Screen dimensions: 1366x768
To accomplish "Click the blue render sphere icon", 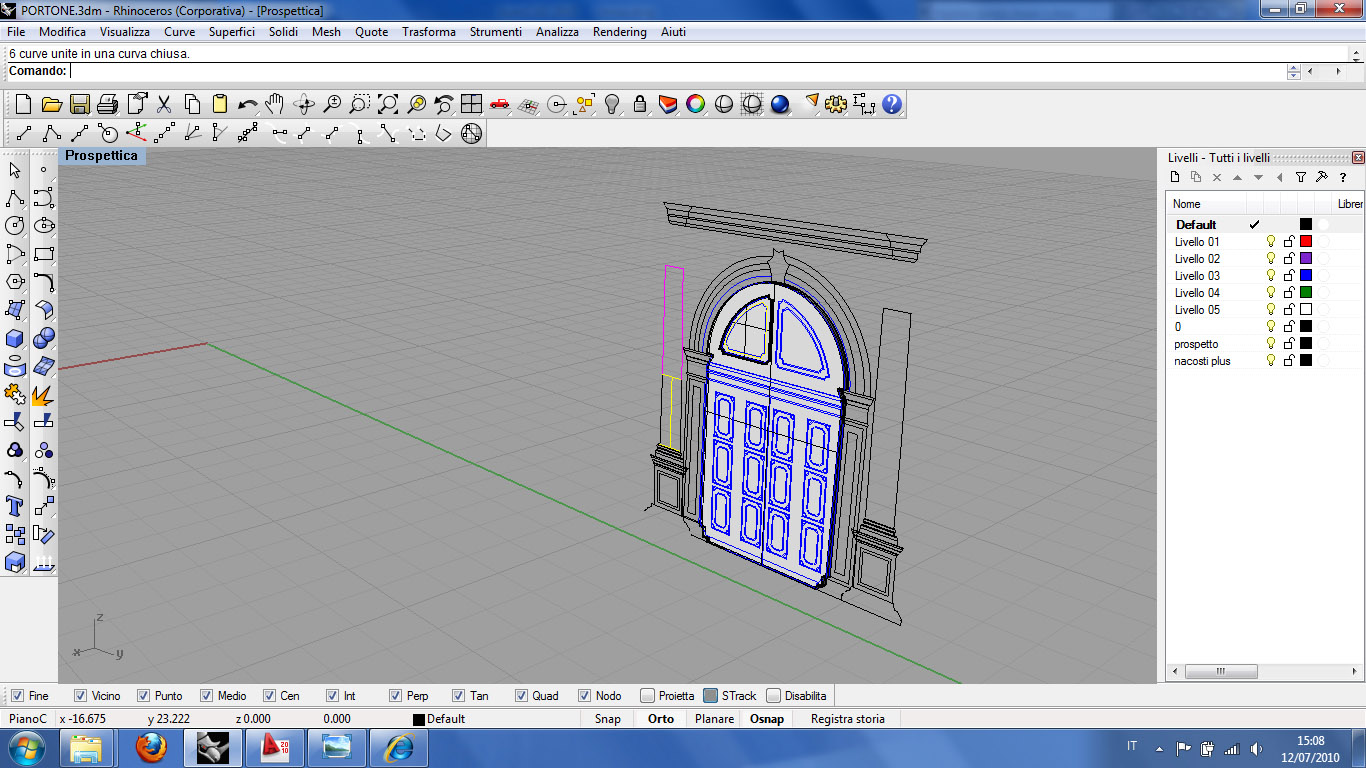I will tap(780, 104).
